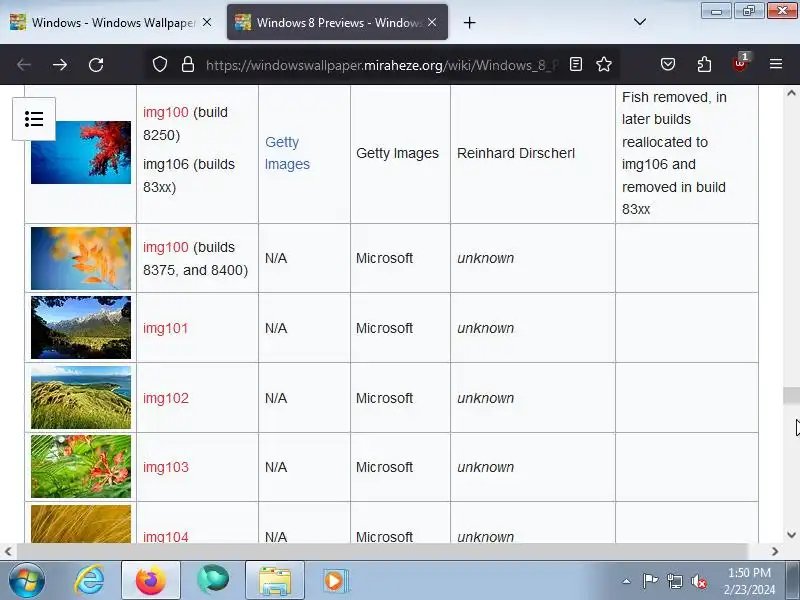Open the img104 link

pos(165,536)
